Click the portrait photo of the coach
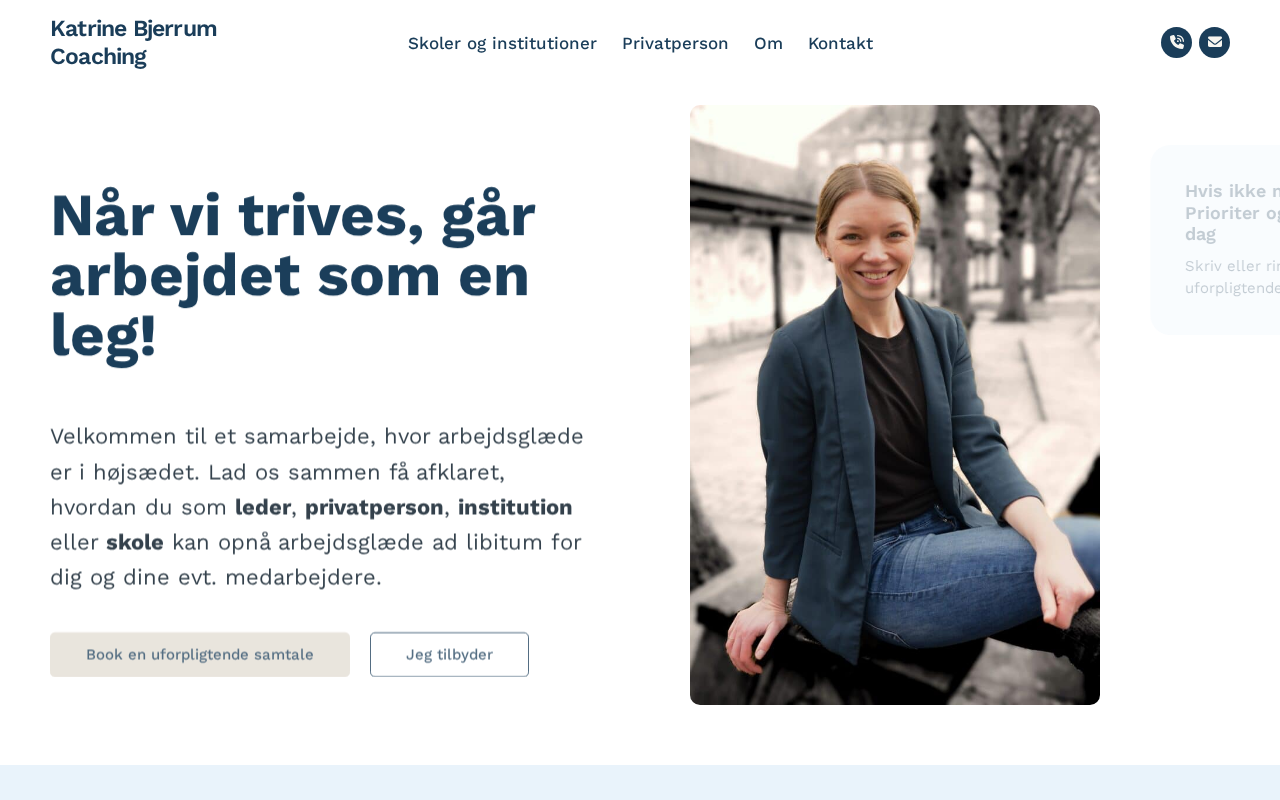1280x800 pixels. click(895, 405)
